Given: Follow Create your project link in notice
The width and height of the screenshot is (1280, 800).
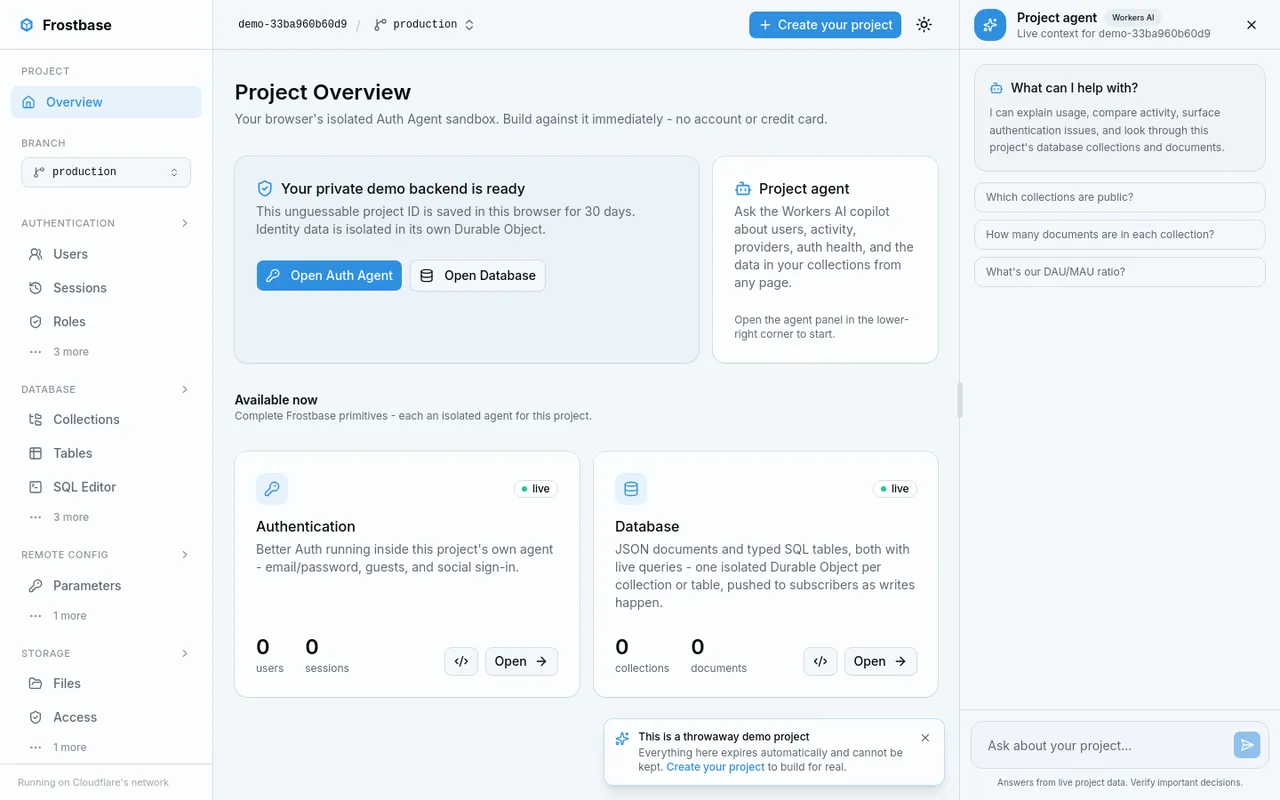Looking at the screenshot, I should pos(715,767).
